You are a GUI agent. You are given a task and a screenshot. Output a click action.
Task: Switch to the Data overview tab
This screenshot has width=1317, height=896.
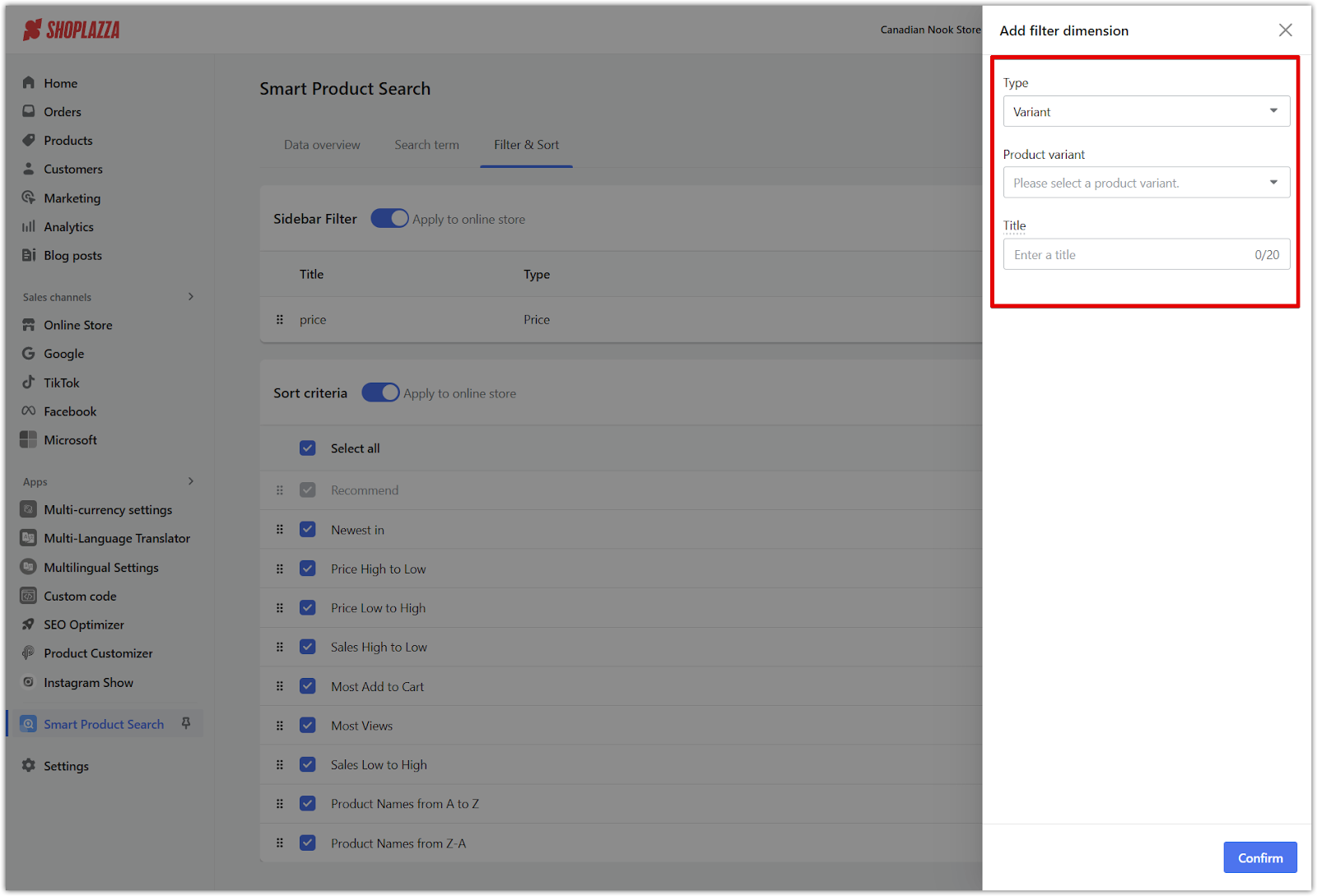tap(322, 145)
